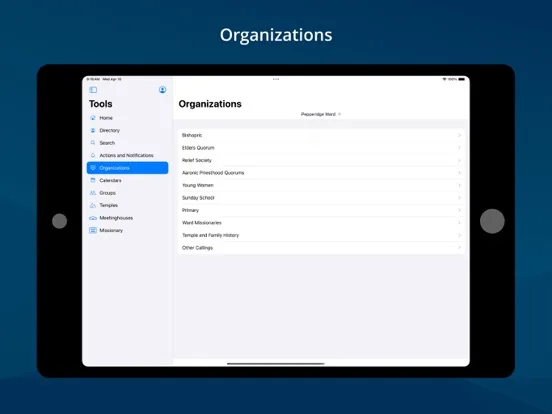The width and height of the screenshot is (552, 414).
Task: Open the Bishopric organization
Action: click(x=321, y=135)
